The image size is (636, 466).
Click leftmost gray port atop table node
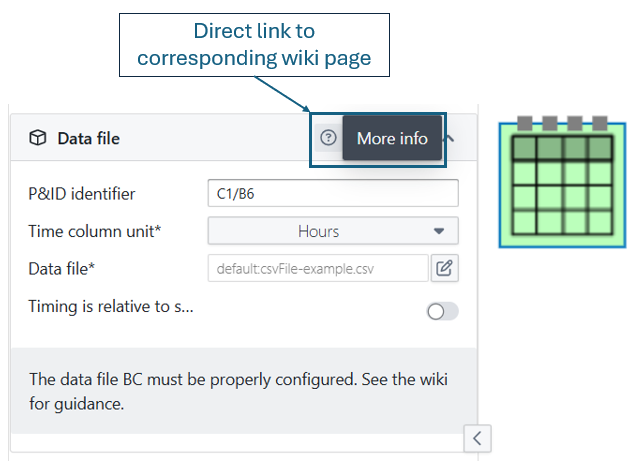524,123
